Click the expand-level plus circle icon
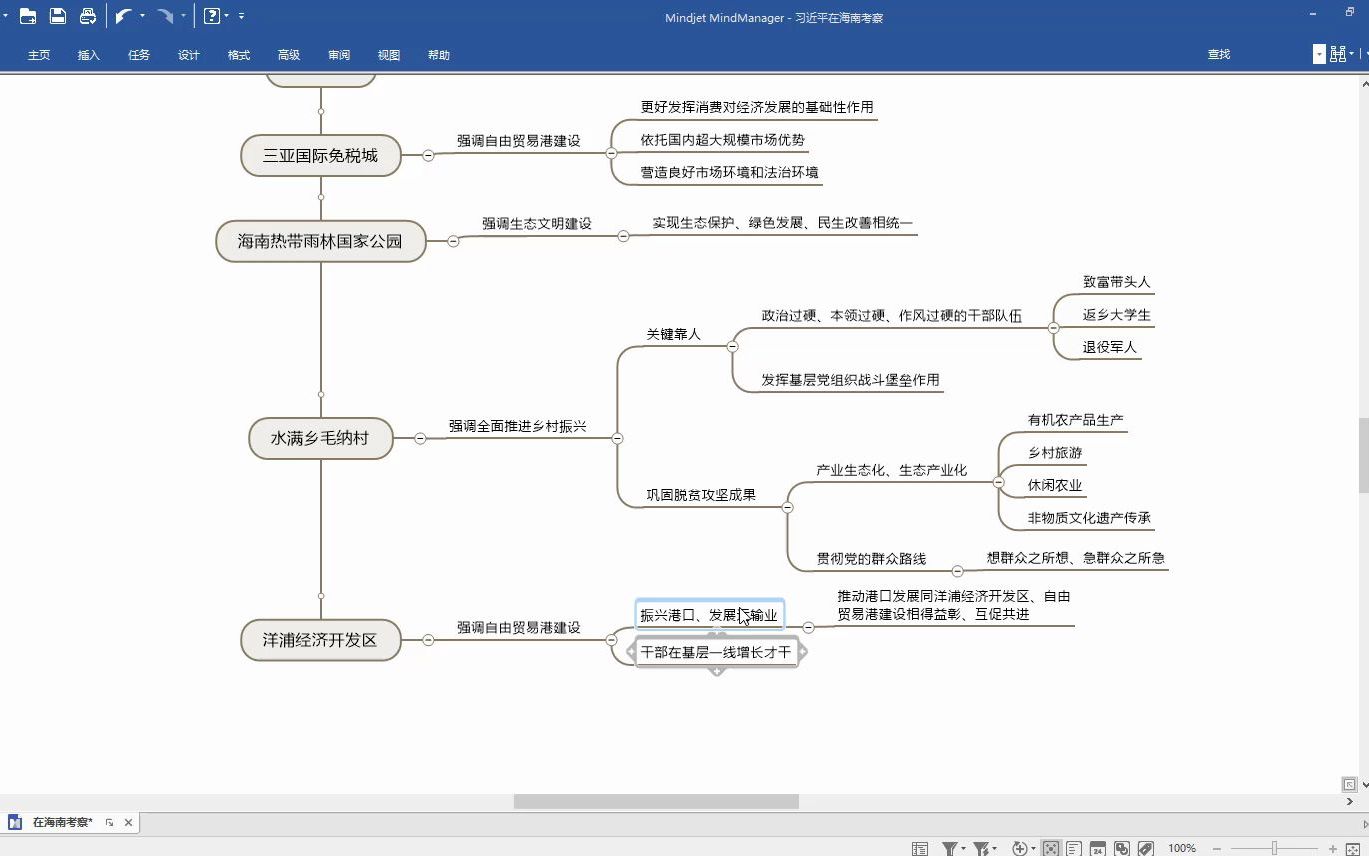 click(1020, 849)
